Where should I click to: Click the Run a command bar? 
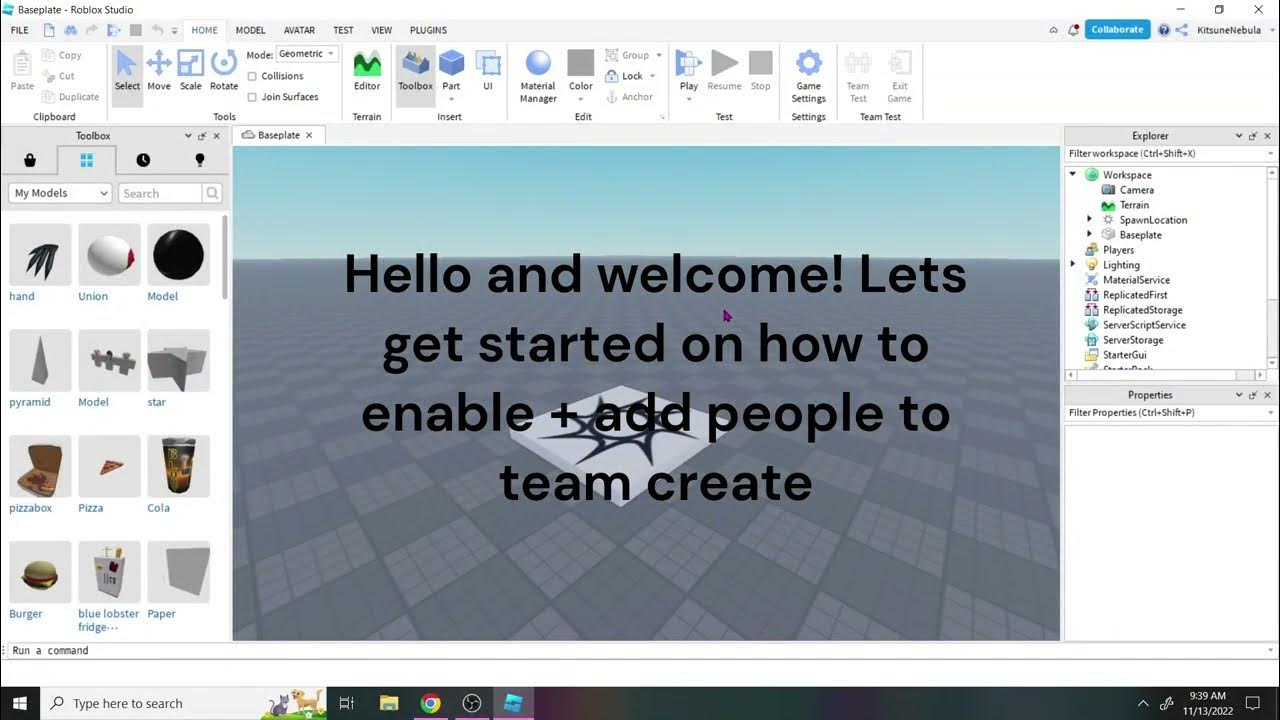640,650
